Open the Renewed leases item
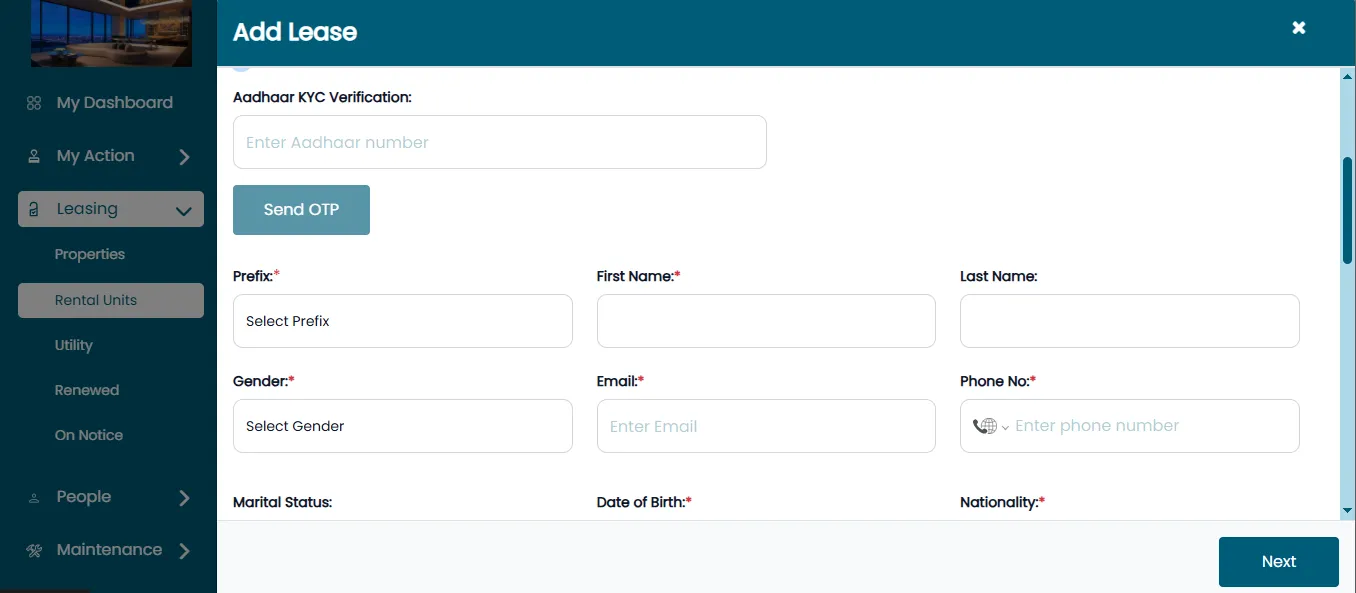The height and width of the screenshot is (593, 1356). (87, 390)
